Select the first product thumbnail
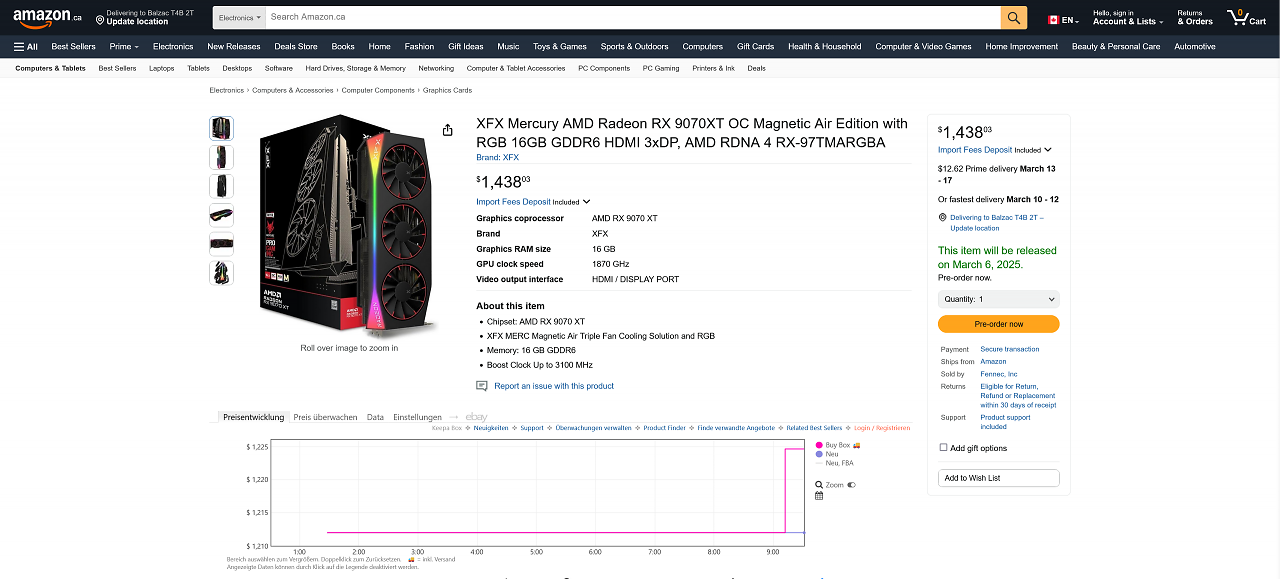The image size is (1280, 579). [x=221, y=128]
